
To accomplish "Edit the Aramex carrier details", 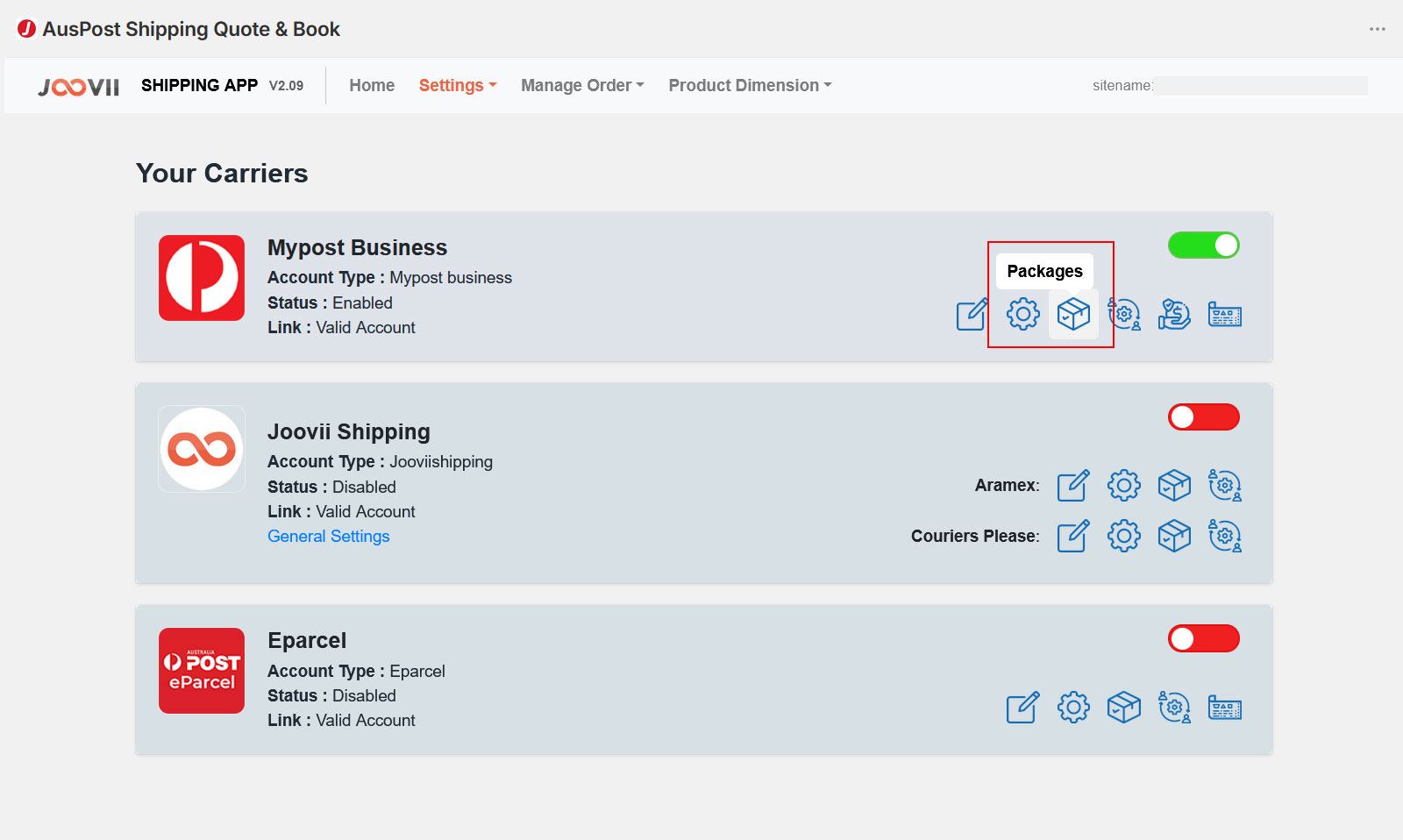I will click(x=1072, y=485).
